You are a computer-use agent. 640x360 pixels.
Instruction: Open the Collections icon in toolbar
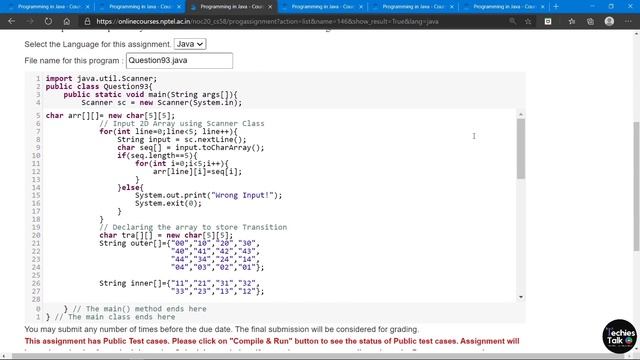pyautogui.click(x=590, y=21)
